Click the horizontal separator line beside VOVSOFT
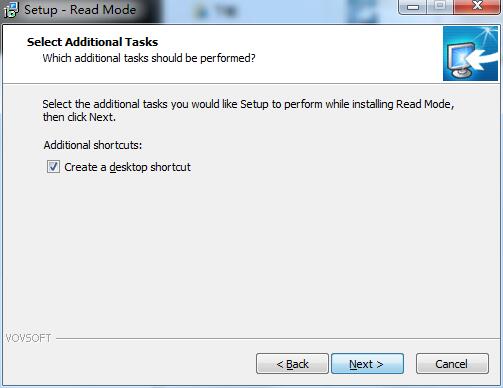This screenshot has width=503, height=388. (278, 339)
